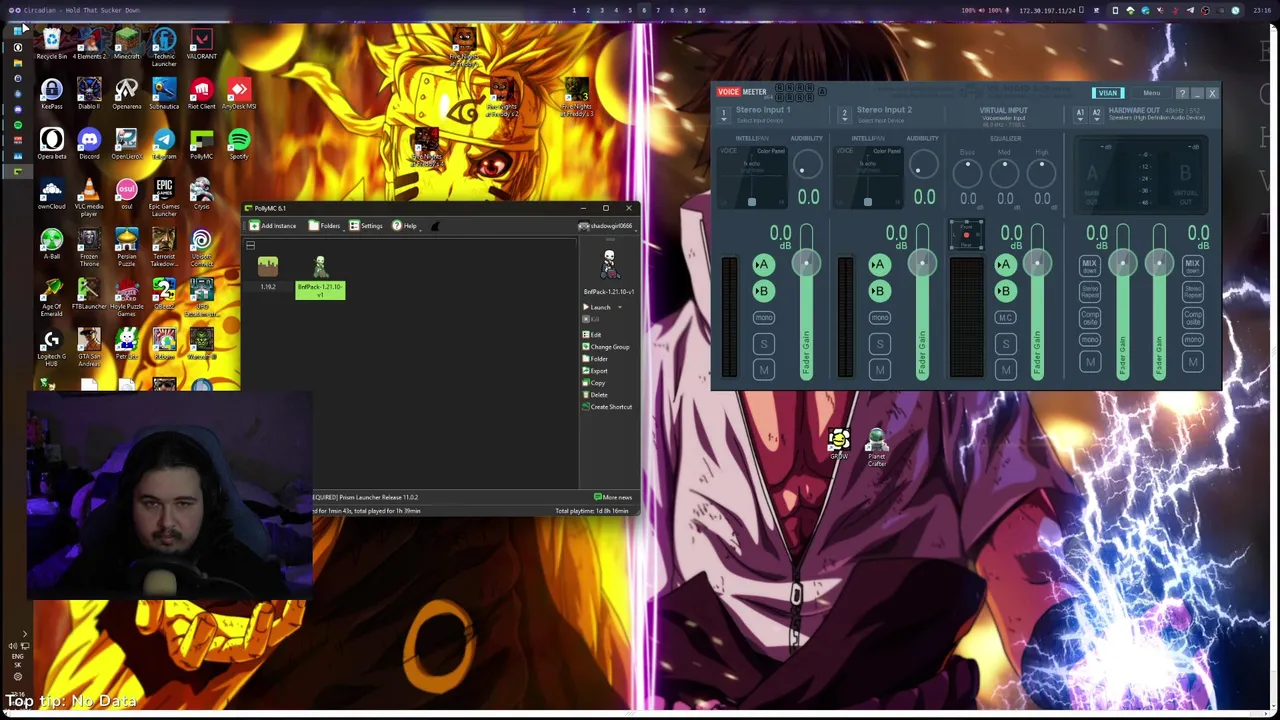
Task: Open the Folders dropdown in PollyMC
Action: (326, 226)
